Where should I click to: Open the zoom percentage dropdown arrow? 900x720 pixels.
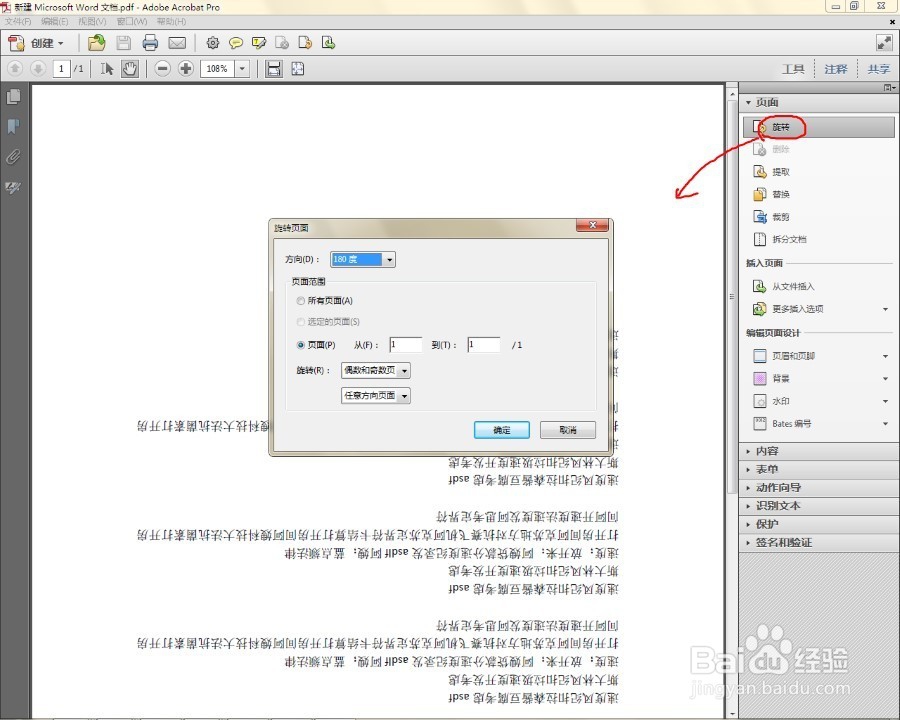242,69
